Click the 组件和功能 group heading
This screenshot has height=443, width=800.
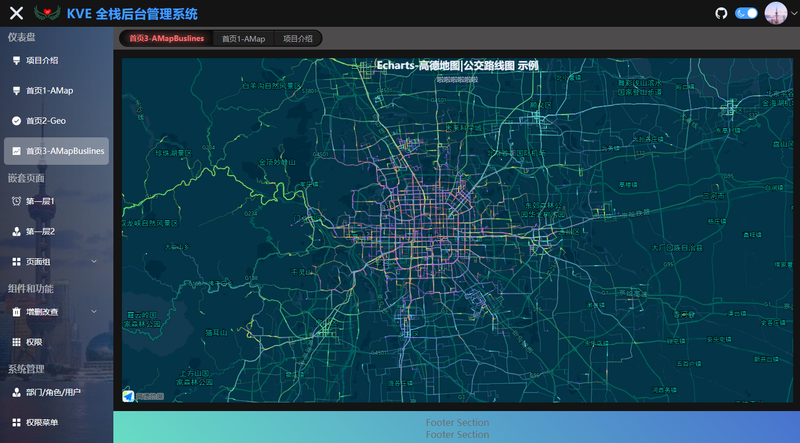pos(31,288)
